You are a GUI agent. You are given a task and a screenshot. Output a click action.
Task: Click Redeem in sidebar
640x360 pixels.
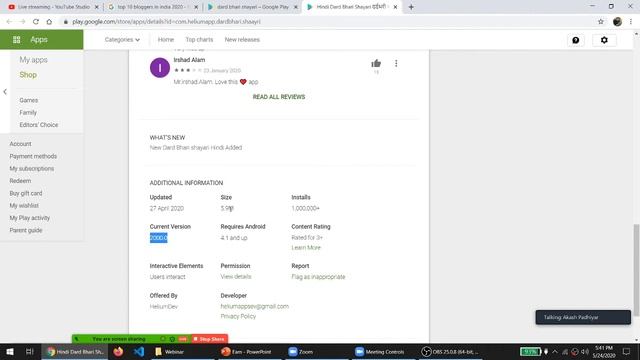(20, 181)
